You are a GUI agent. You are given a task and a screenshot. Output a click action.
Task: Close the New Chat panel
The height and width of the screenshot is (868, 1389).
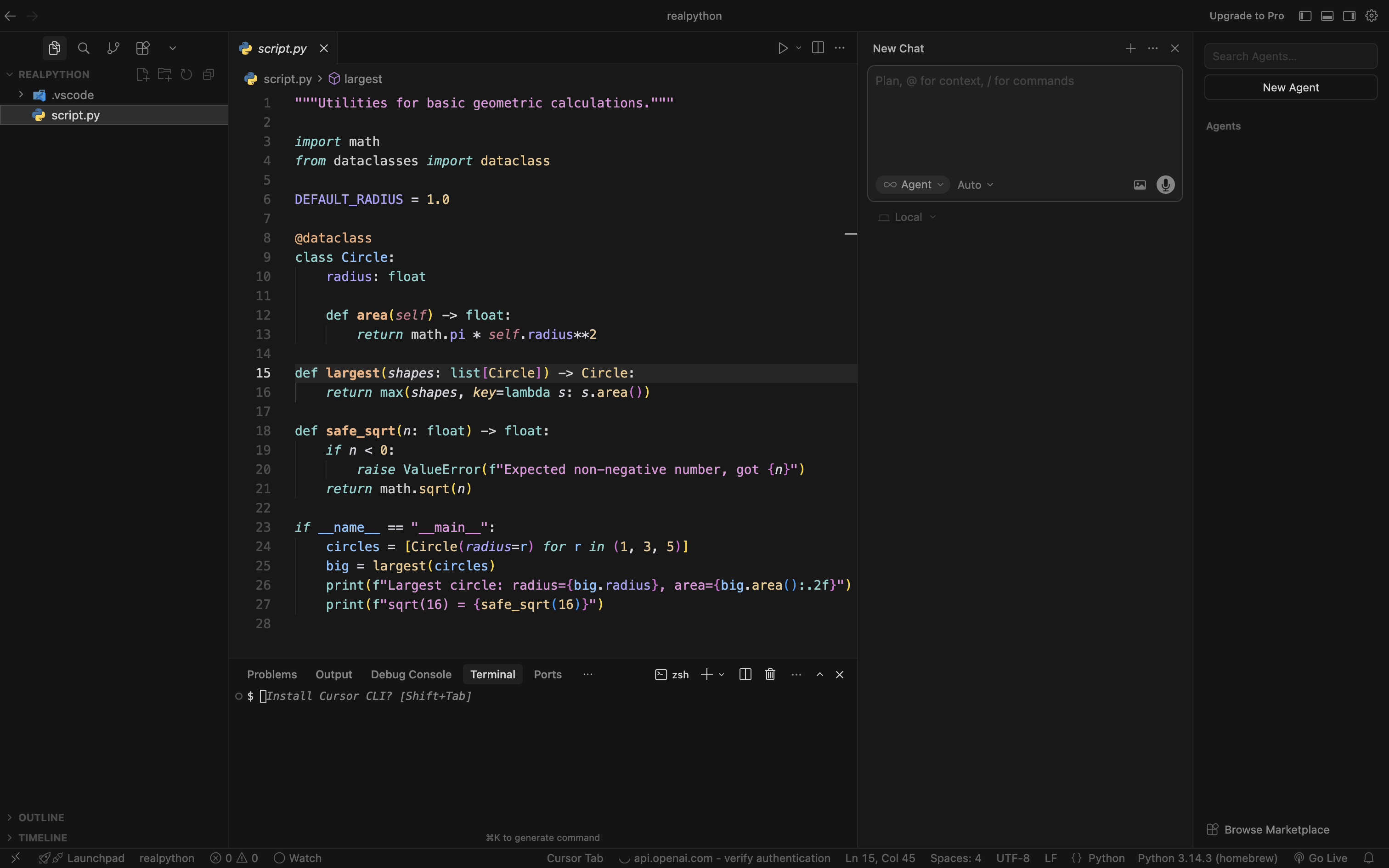click(x=1175, y=48)
